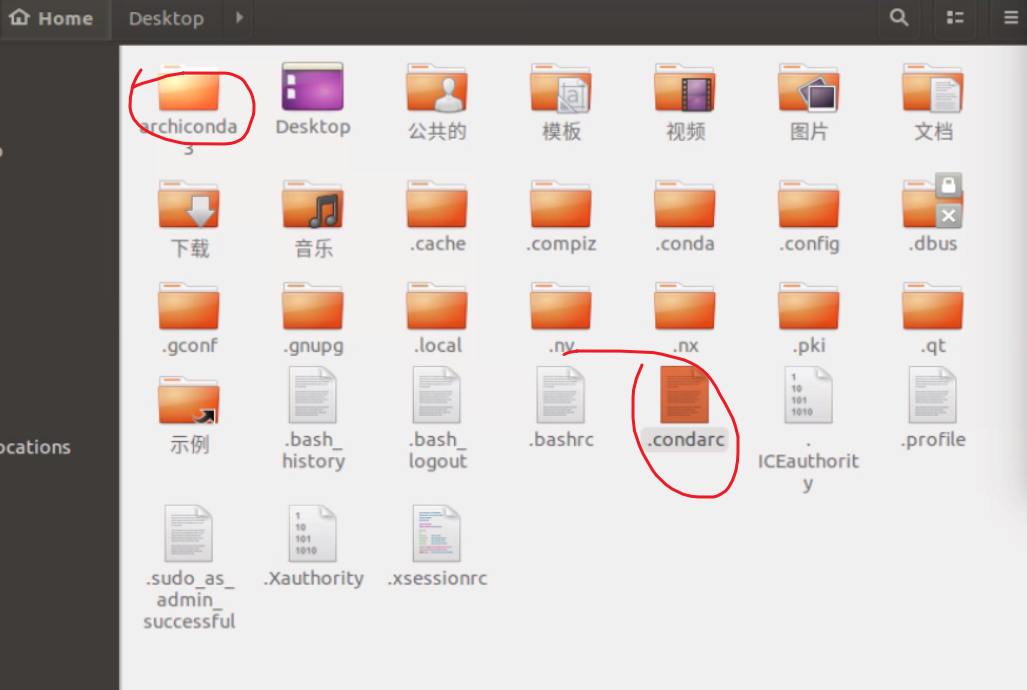Open the purple Desktop folder icon

click(312, 87)
